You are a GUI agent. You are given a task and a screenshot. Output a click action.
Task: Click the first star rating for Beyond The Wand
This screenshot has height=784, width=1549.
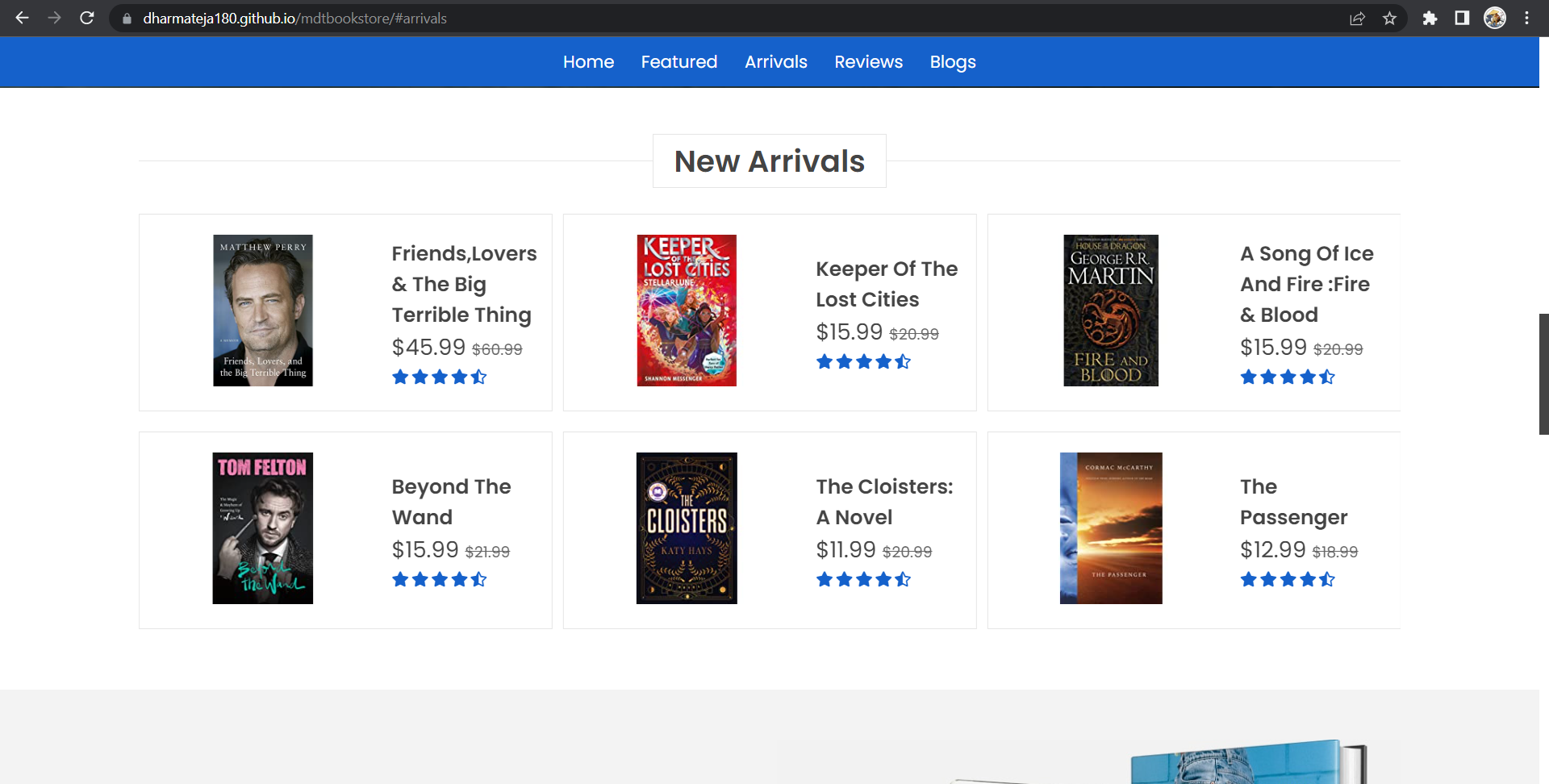399,578
